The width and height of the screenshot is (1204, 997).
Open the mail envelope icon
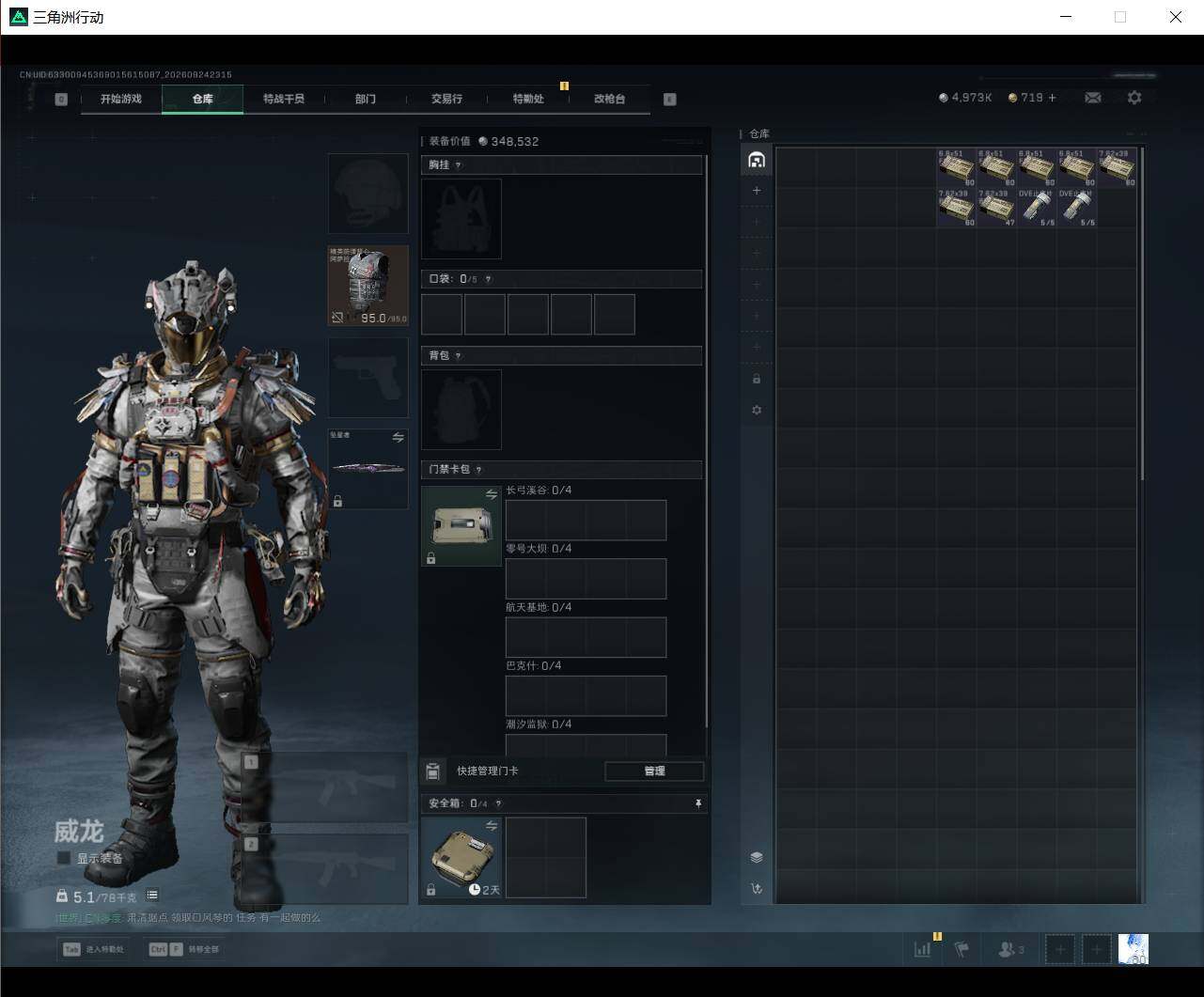1092,98
